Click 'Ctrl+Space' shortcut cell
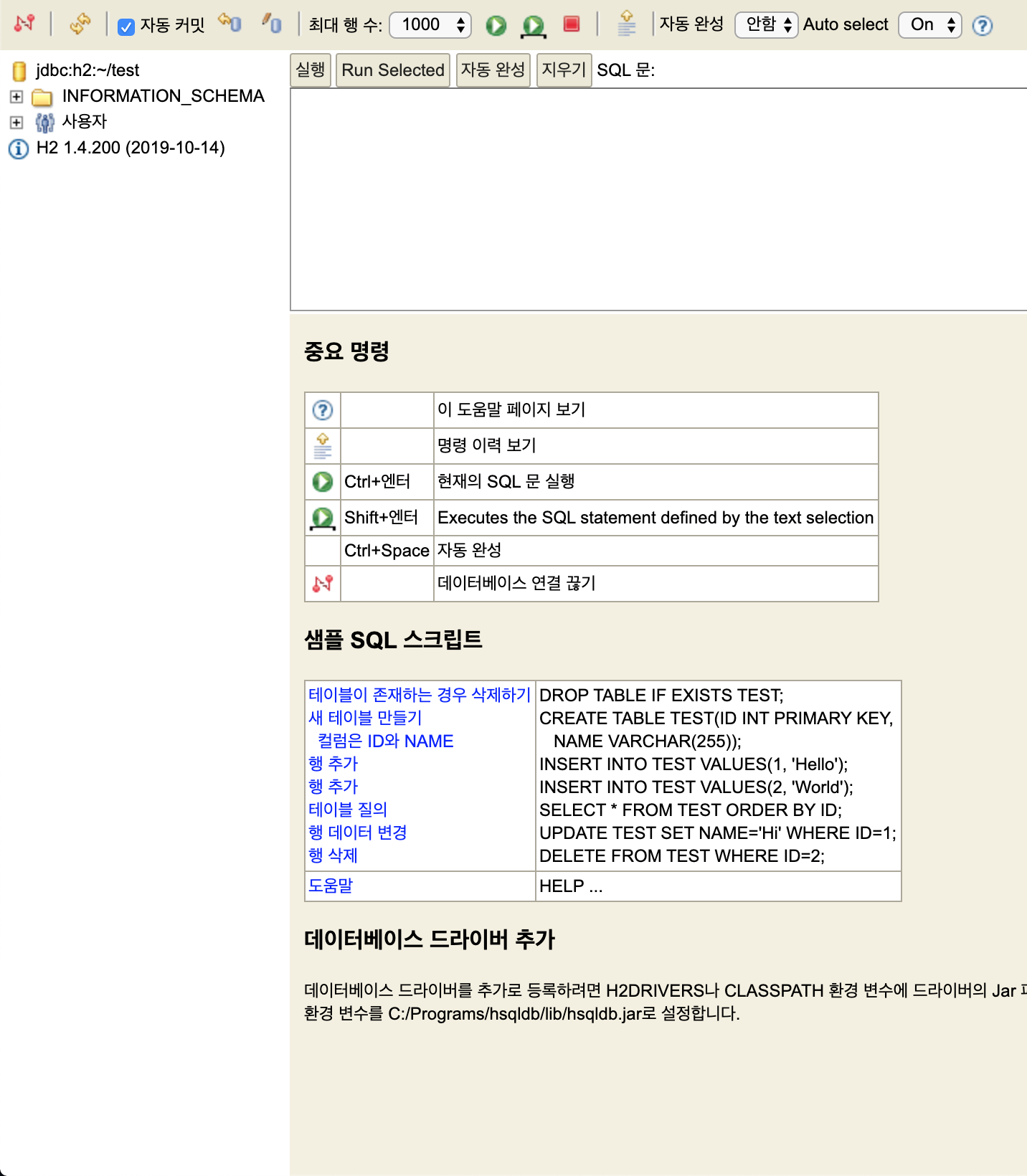 tap(387, 551)
